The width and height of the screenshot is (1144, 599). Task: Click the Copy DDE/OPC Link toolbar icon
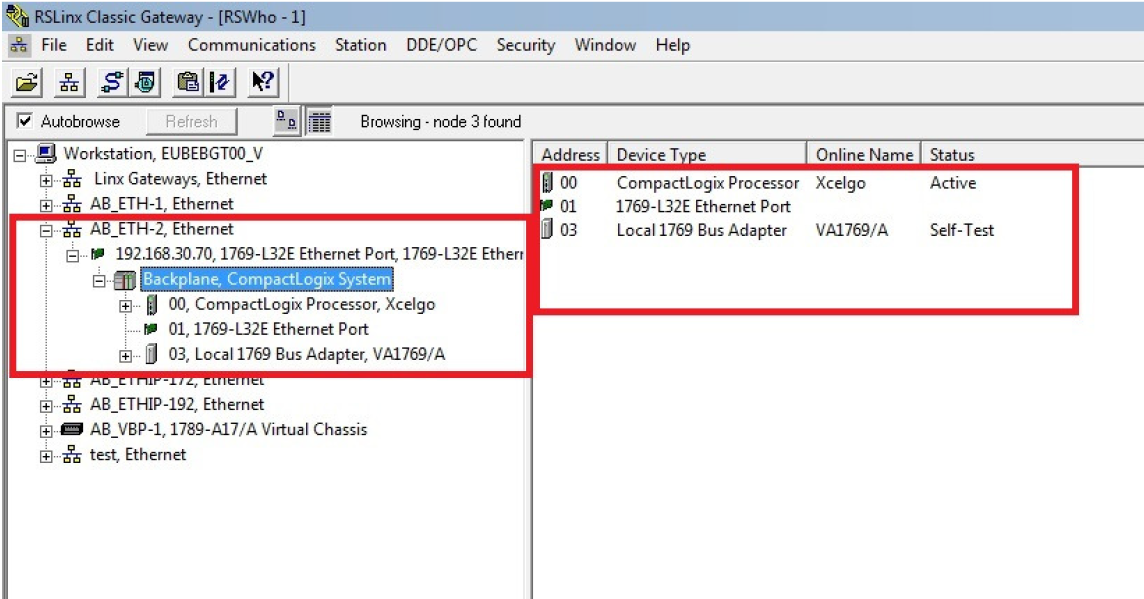pos(188,82)
